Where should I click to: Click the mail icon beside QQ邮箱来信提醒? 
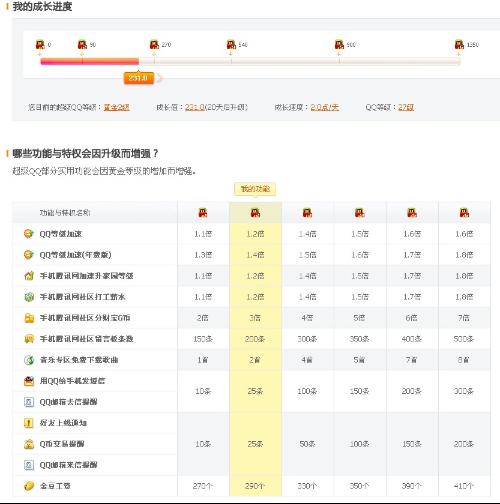click(x=29, y=465)
